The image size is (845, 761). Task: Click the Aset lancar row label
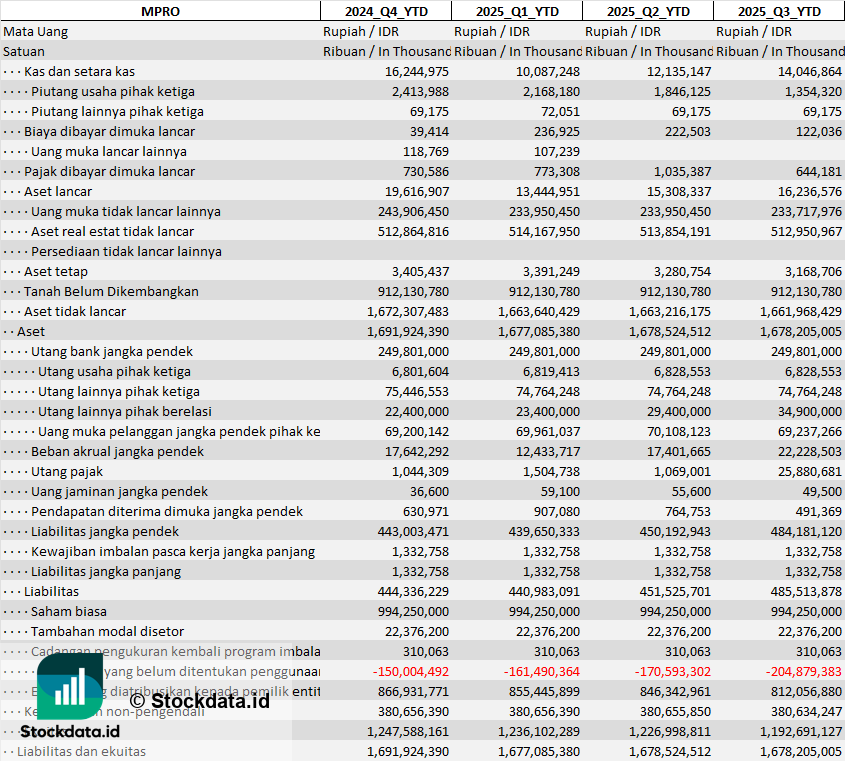click(x=58, y=191)
